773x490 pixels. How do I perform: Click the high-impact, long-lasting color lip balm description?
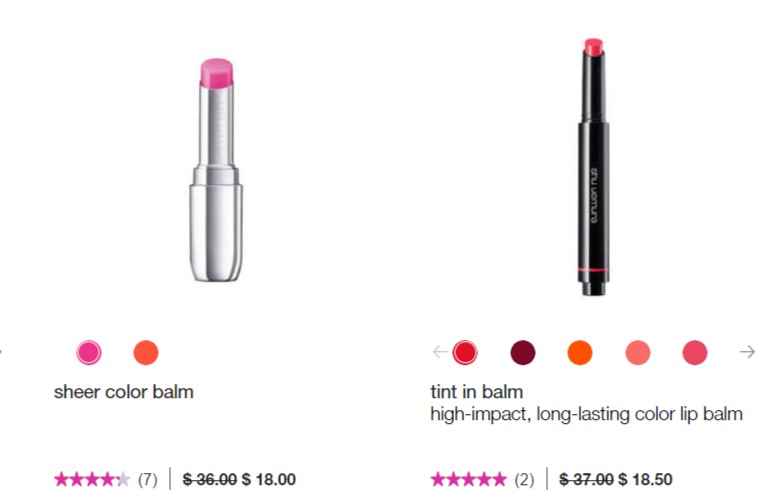[x=586, y=414]
